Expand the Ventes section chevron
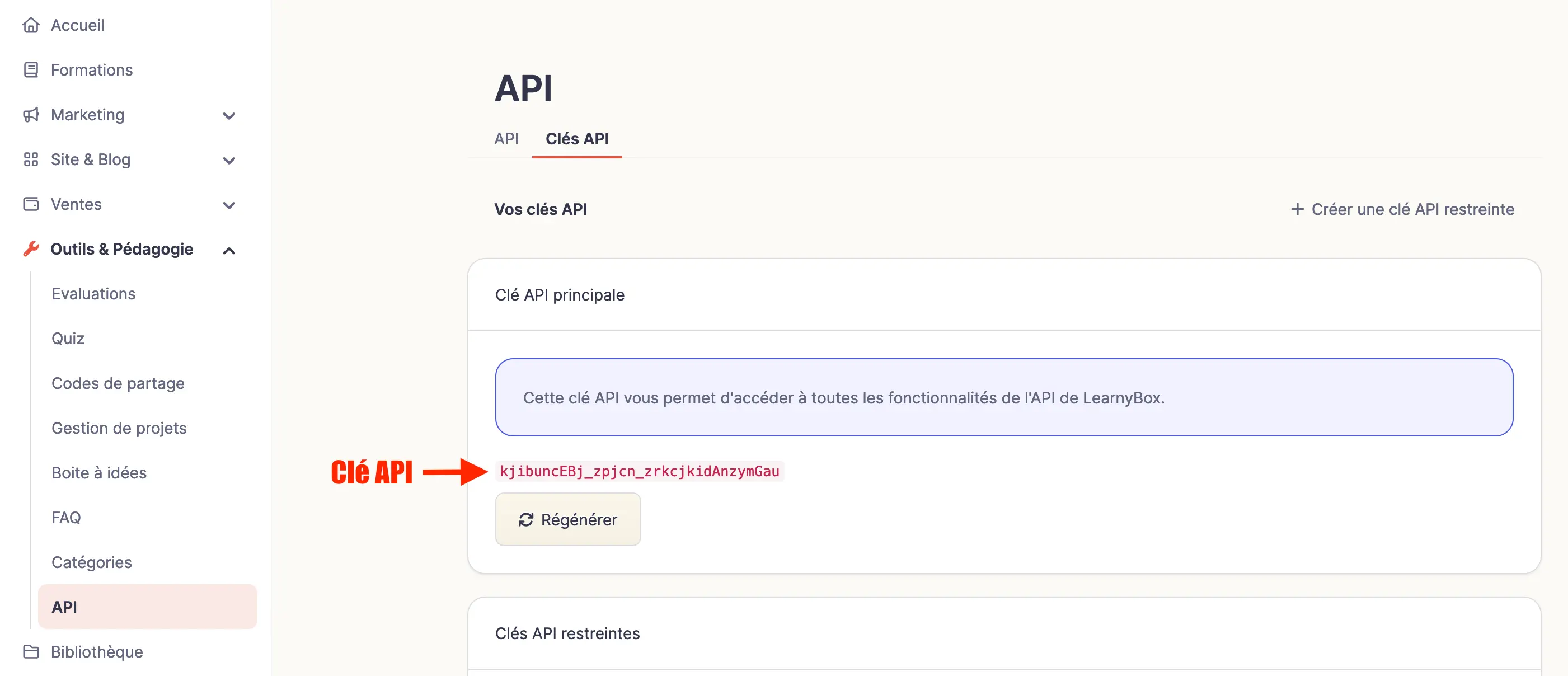 229,205
